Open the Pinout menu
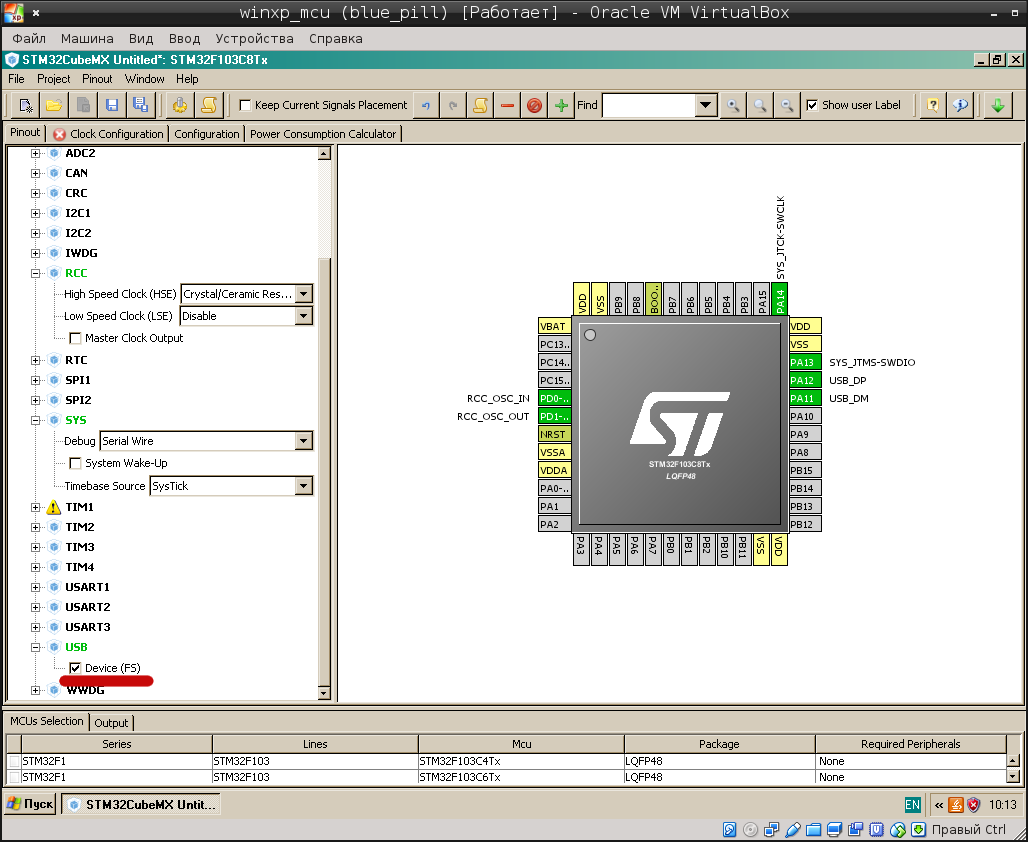This screenshot has height=842, width=1028. tap(97, 79)
